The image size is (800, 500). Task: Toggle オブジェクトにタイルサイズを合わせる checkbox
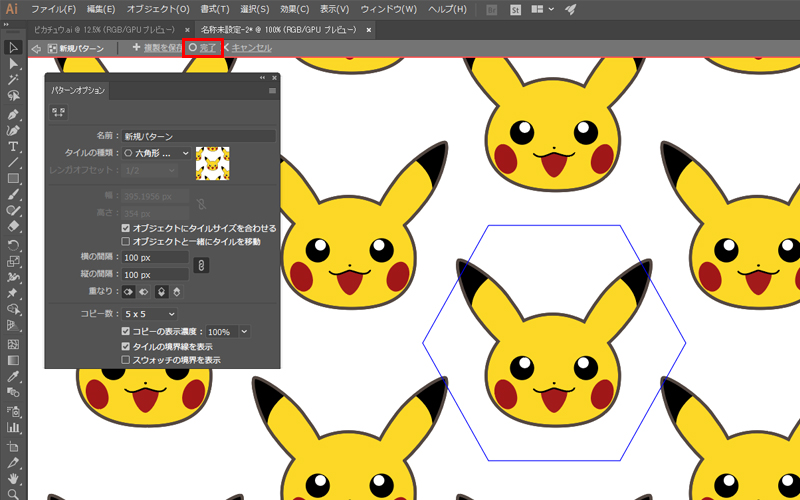click(126, 228)
